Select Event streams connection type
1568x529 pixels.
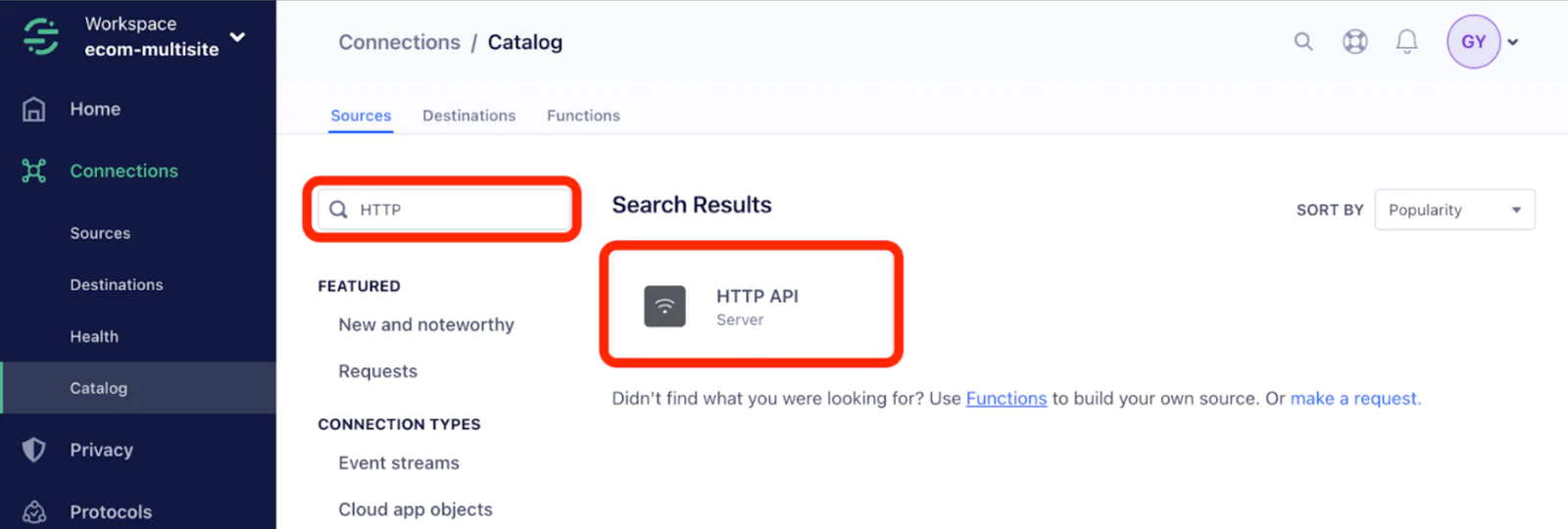coord(399,463)
